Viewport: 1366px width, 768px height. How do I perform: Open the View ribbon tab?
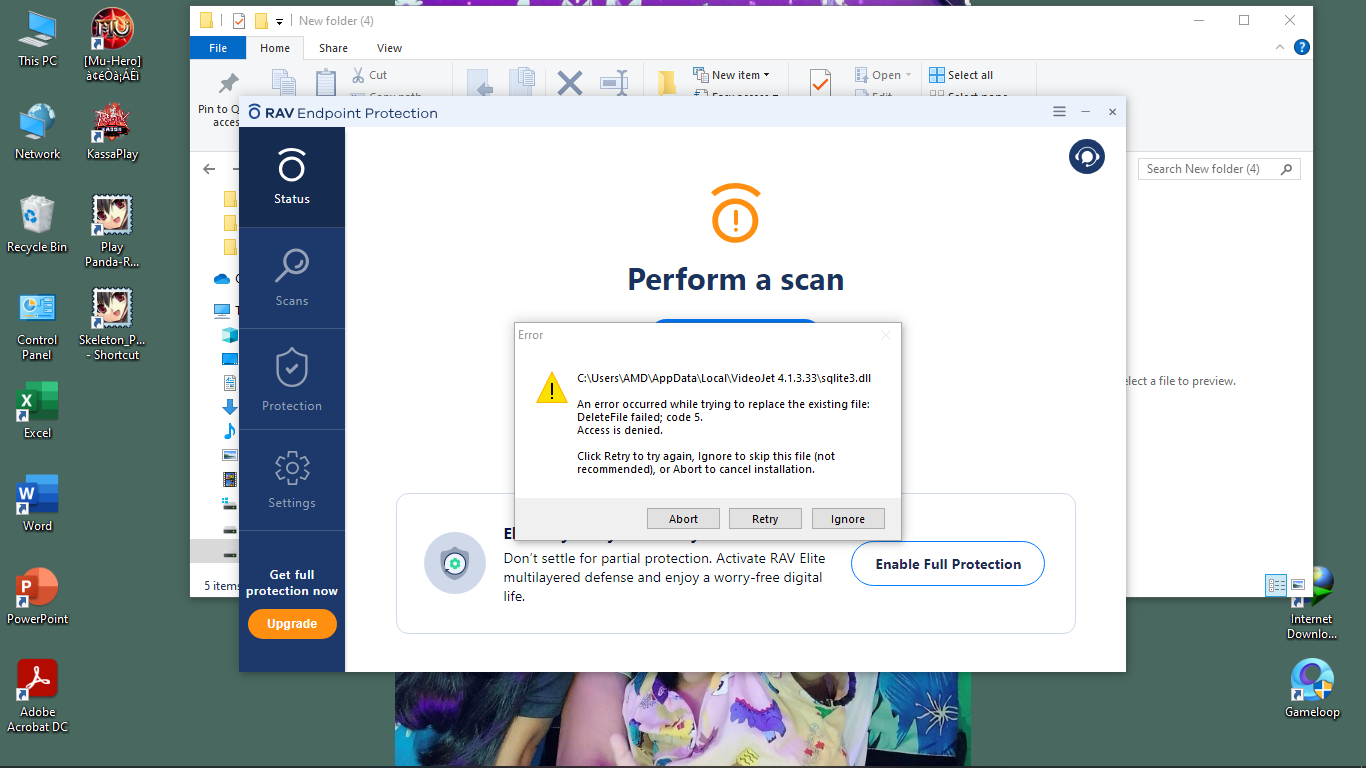coord(389,48)
